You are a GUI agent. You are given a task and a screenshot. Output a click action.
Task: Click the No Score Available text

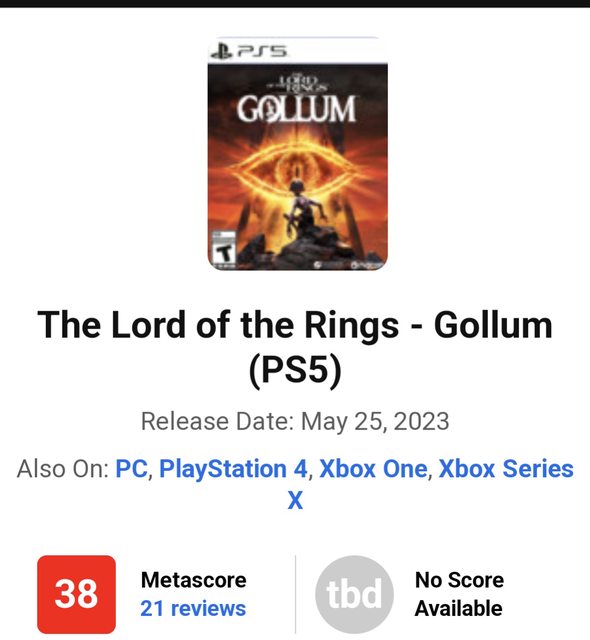pyautogui.click(x=459, y=594)
